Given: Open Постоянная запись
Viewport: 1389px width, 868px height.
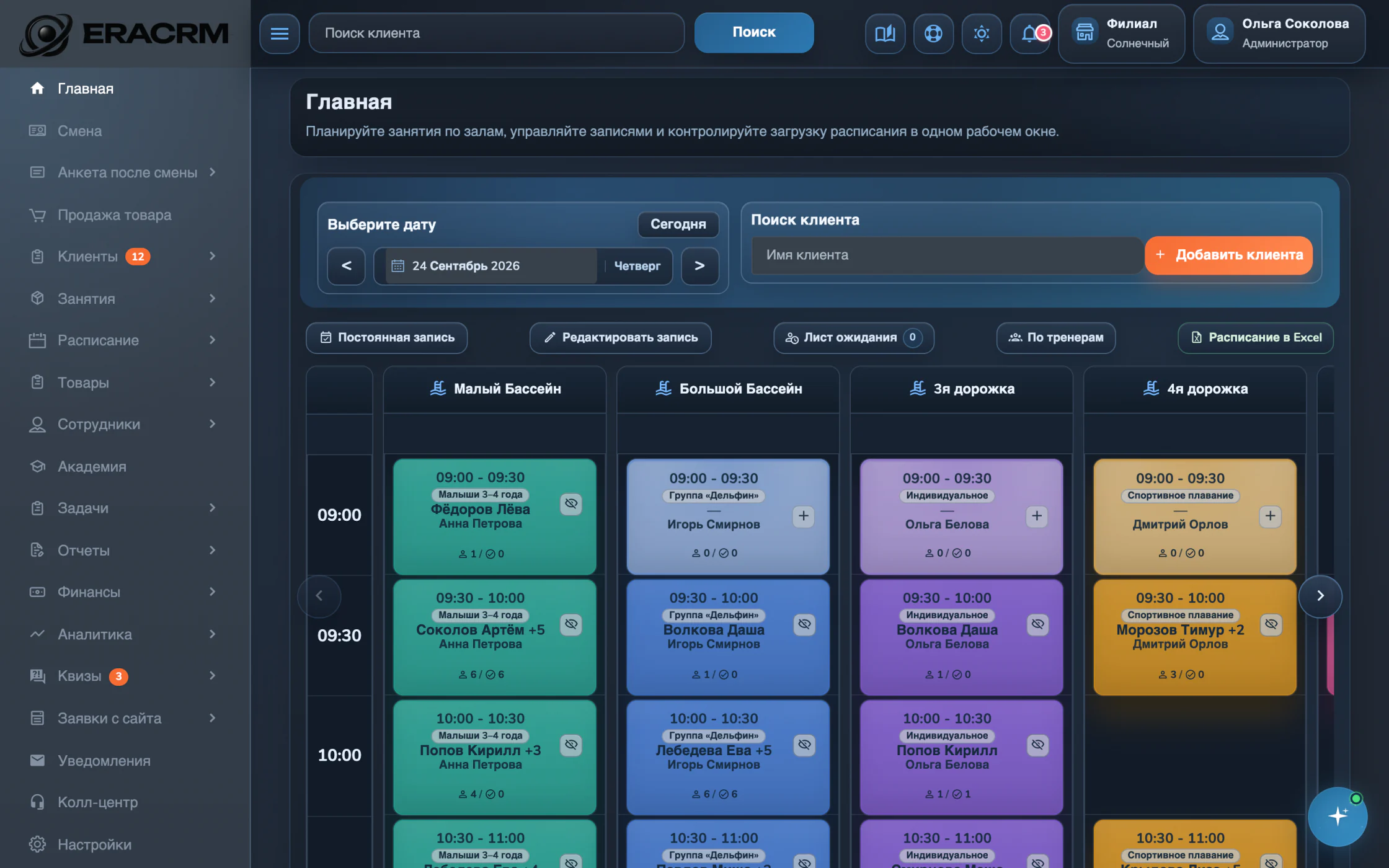Looking at the screenshot, I should (386, 337).
